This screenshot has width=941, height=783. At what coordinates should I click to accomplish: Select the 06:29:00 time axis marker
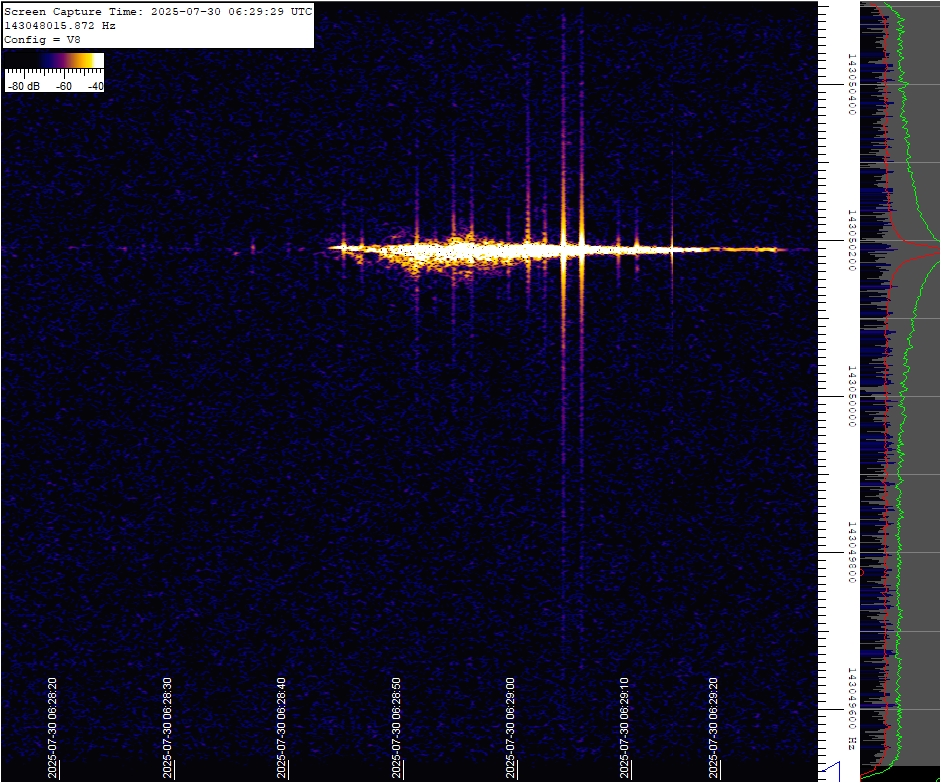[x=510, y=728]
